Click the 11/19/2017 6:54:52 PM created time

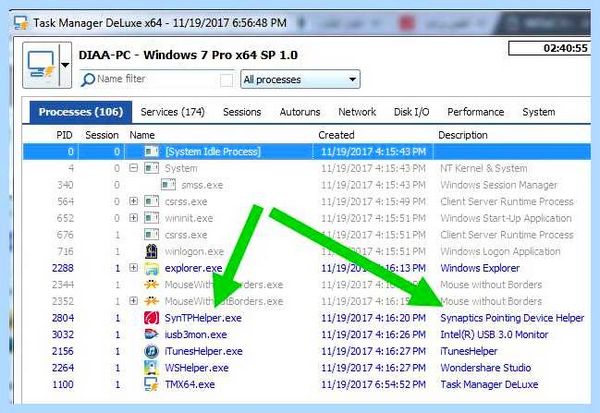[x=373, y=384]
